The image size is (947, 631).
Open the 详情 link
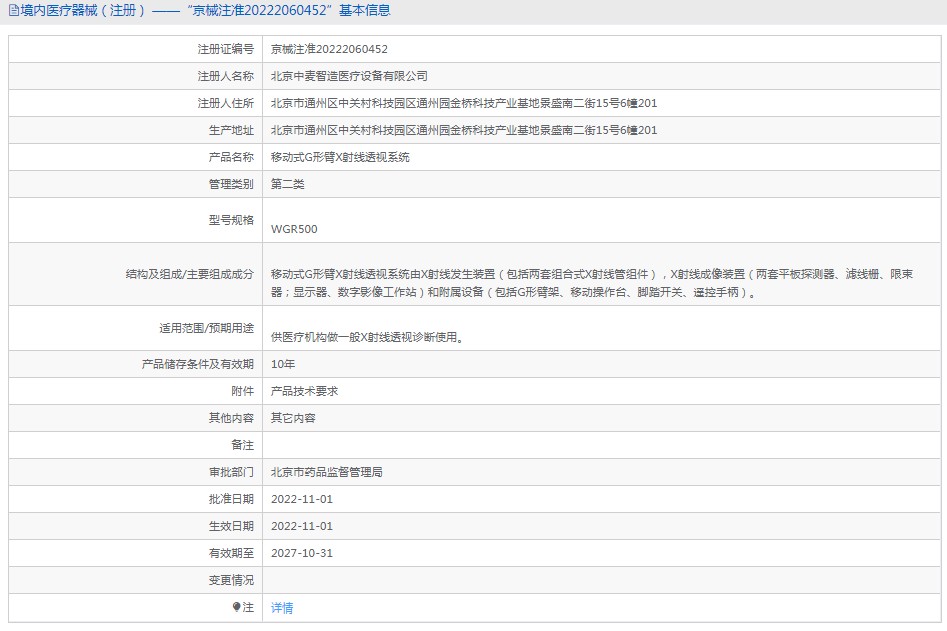pos(282,607)
